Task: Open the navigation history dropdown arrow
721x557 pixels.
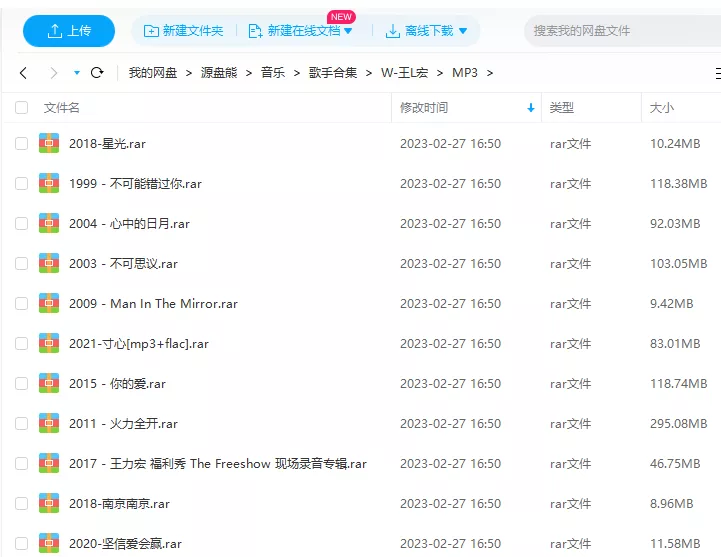Action: coord(77,73)
